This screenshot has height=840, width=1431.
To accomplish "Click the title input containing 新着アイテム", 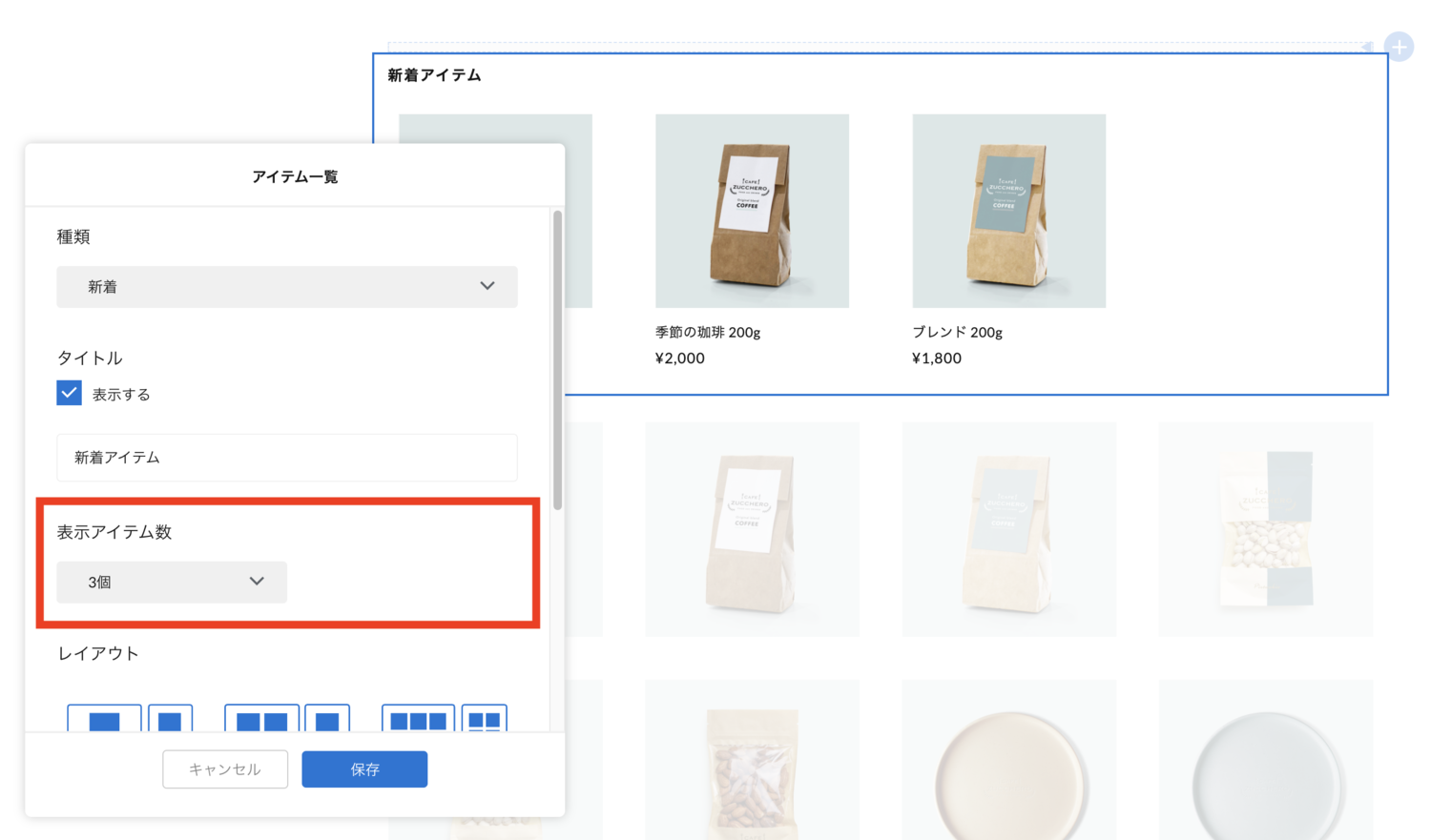I will (287, 458).
